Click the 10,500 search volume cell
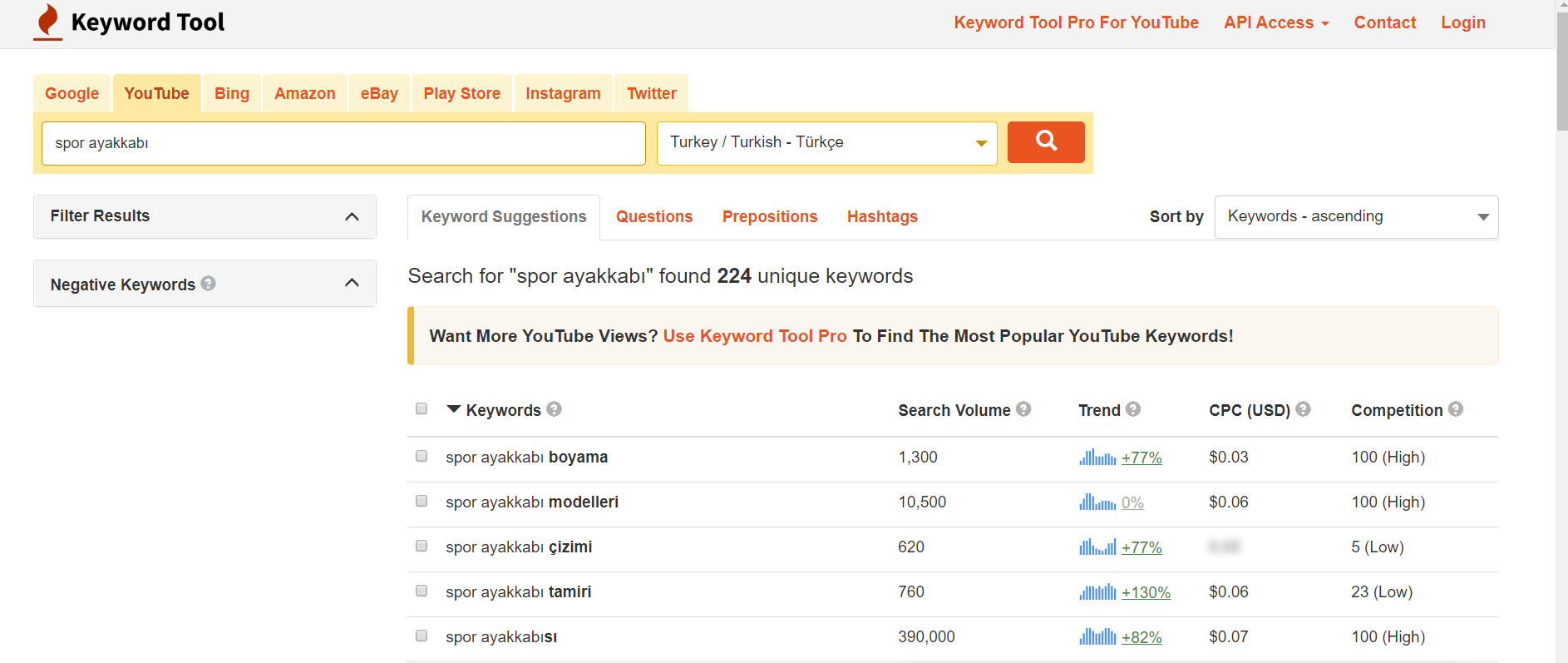The width and height of the screenshot is (1568, 663). point(922,502)
